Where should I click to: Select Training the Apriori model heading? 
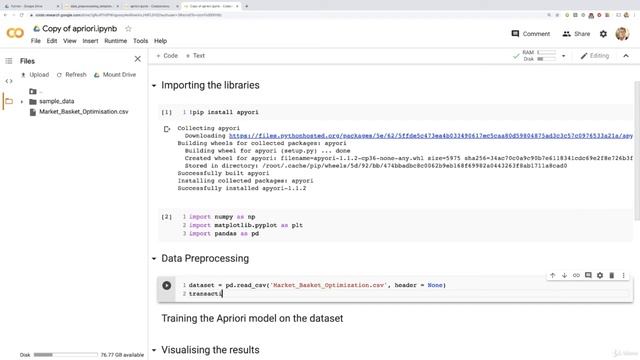[252, 318]
